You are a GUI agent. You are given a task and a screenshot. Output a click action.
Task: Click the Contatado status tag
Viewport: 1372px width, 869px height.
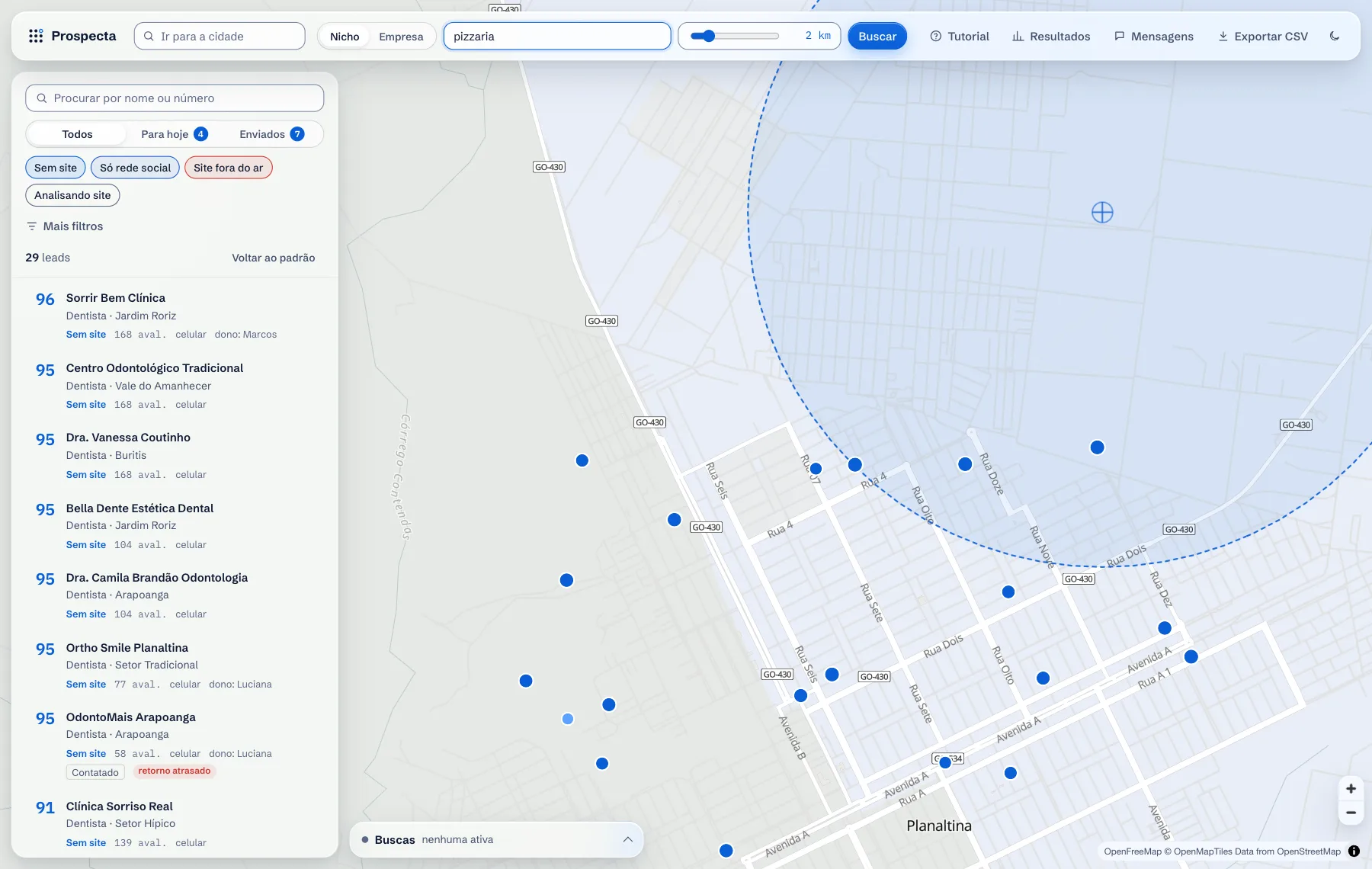click(95, 772)
